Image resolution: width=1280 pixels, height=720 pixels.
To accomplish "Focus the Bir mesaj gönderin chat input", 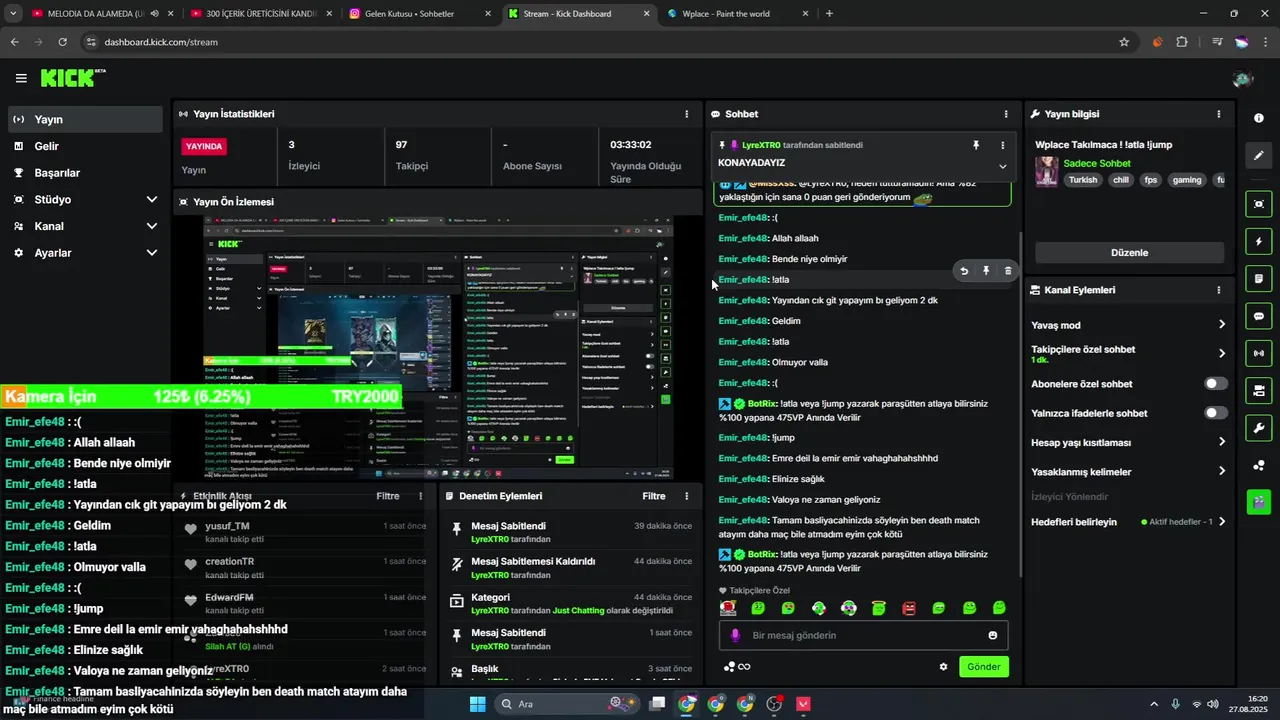I will tap(863, 635).
